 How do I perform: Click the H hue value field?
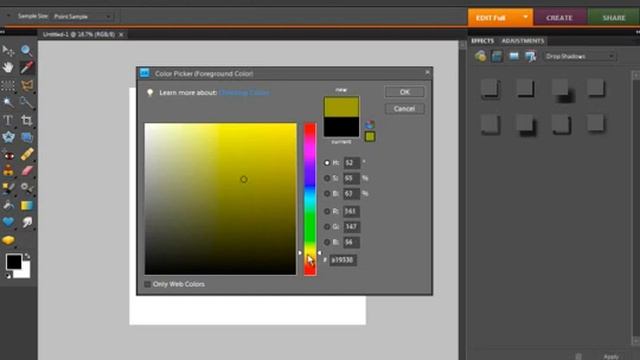coord(352,163)
